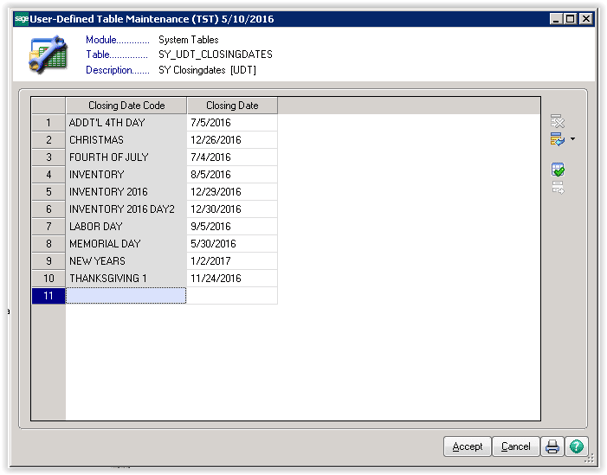This screenshot has height=475, width=607.
Task: Select the LABOR DAY code cell
Action: tap(125, 226)
